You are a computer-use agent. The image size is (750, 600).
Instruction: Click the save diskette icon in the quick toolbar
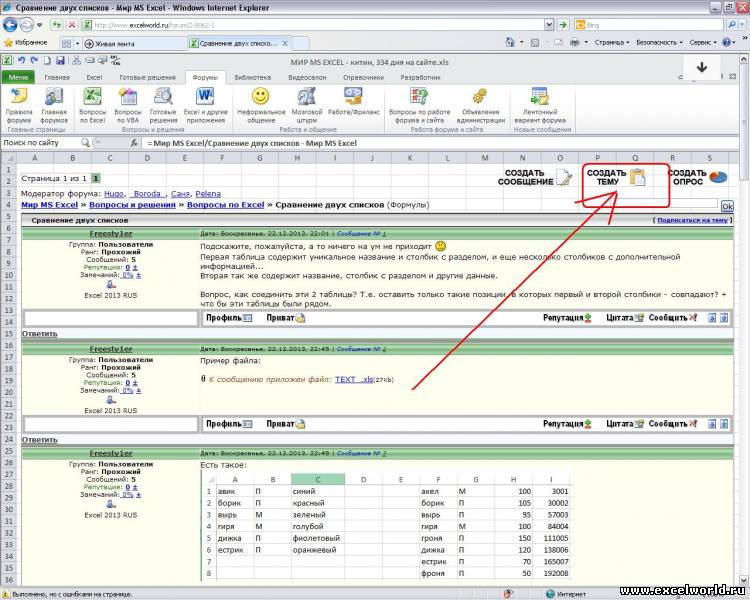coord(60,60)
